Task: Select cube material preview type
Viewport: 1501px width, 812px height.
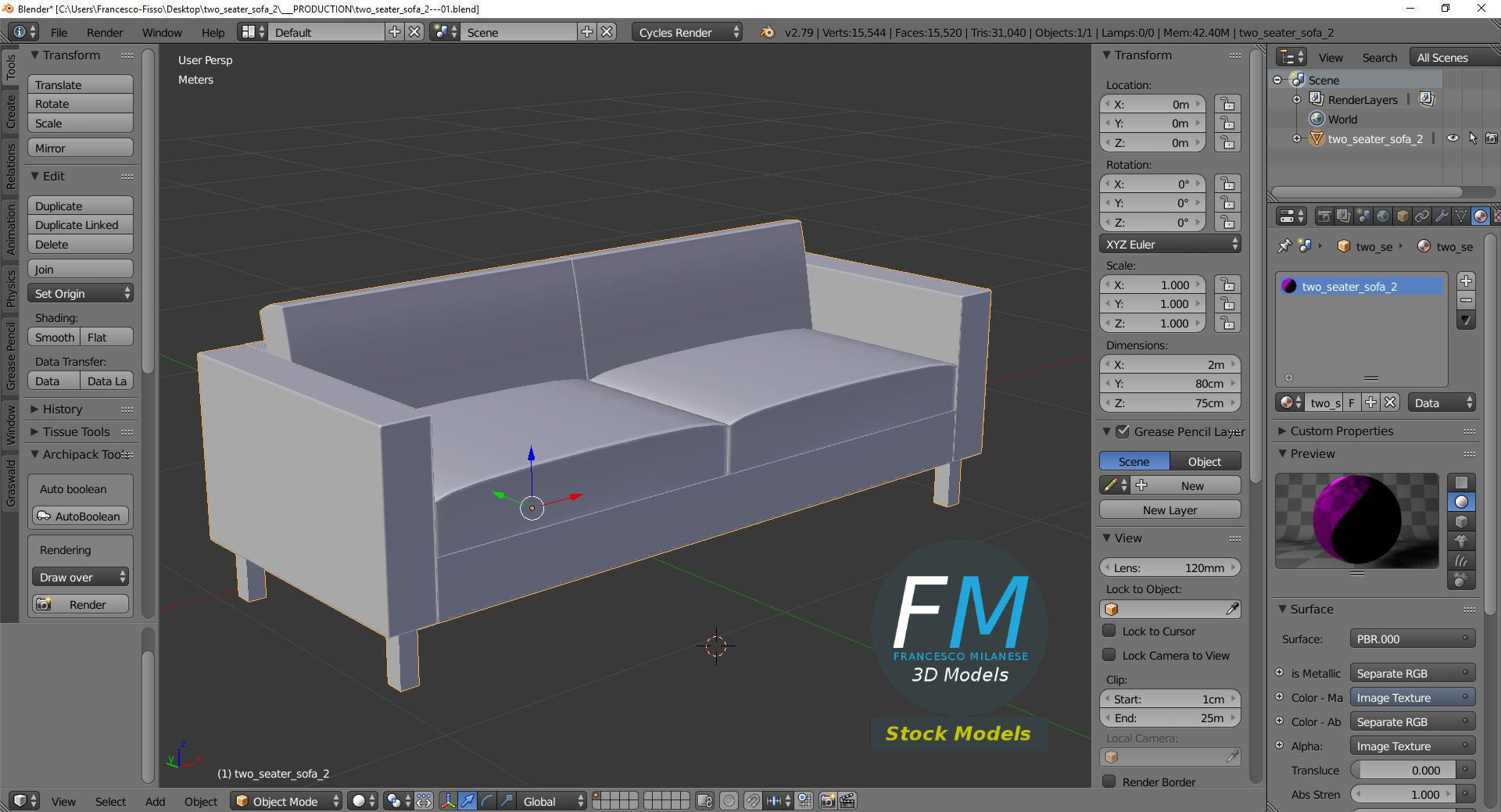Action: [1461, 521]
